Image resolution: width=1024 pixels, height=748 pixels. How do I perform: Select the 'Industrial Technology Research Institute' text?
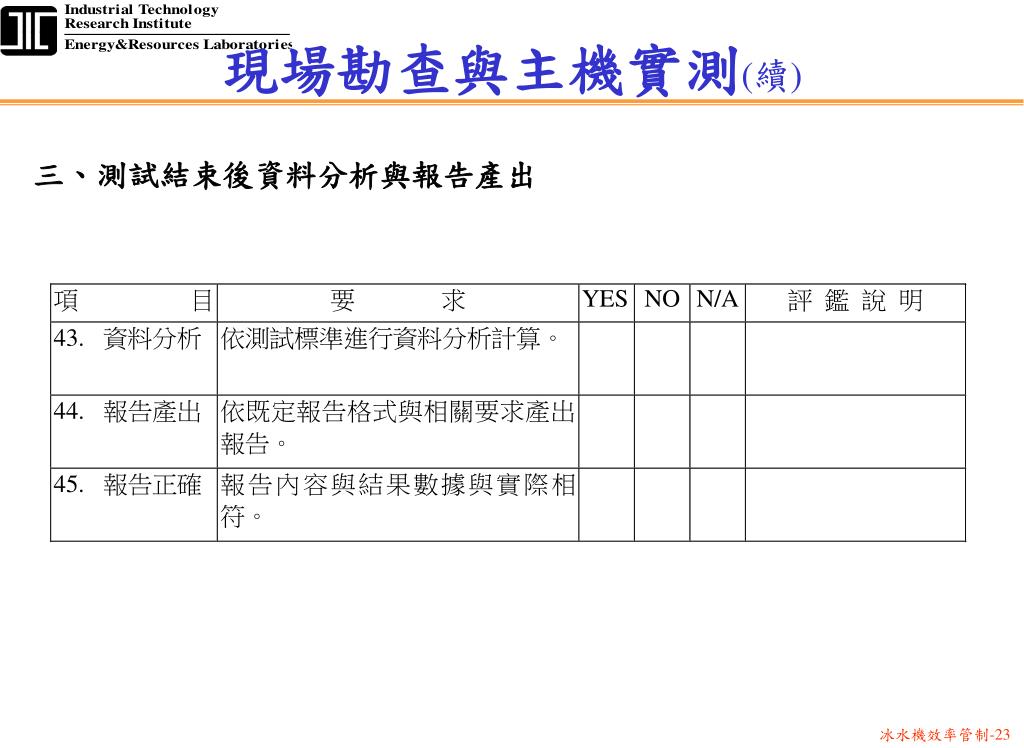141,17
